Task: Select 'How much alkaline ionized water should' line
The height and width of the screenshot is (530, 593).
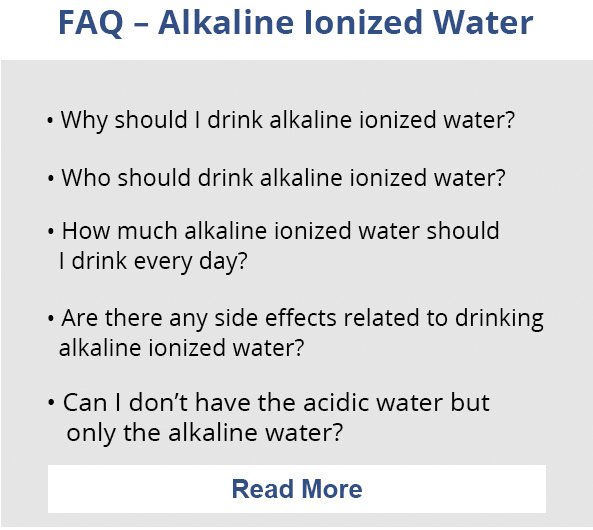Action: pos(280,230)
